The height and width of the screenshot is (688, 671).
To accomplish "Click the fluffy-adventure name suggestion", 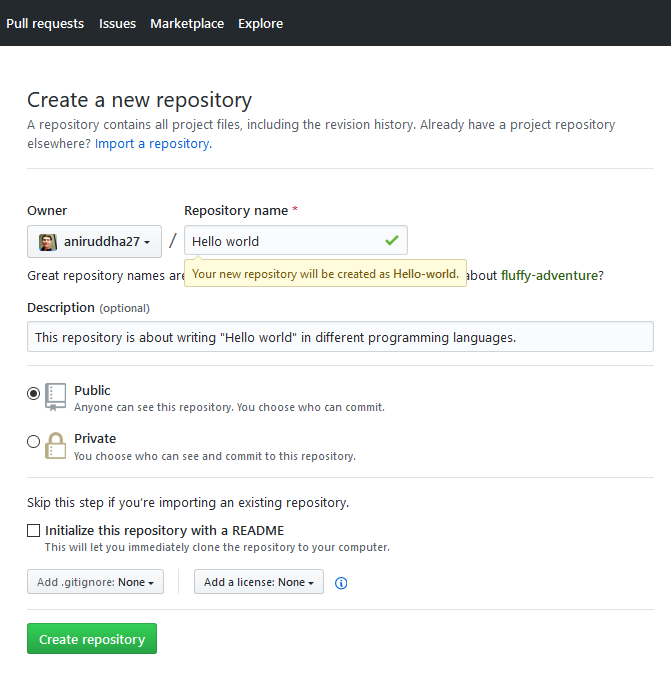I will [x=551, y=275].
